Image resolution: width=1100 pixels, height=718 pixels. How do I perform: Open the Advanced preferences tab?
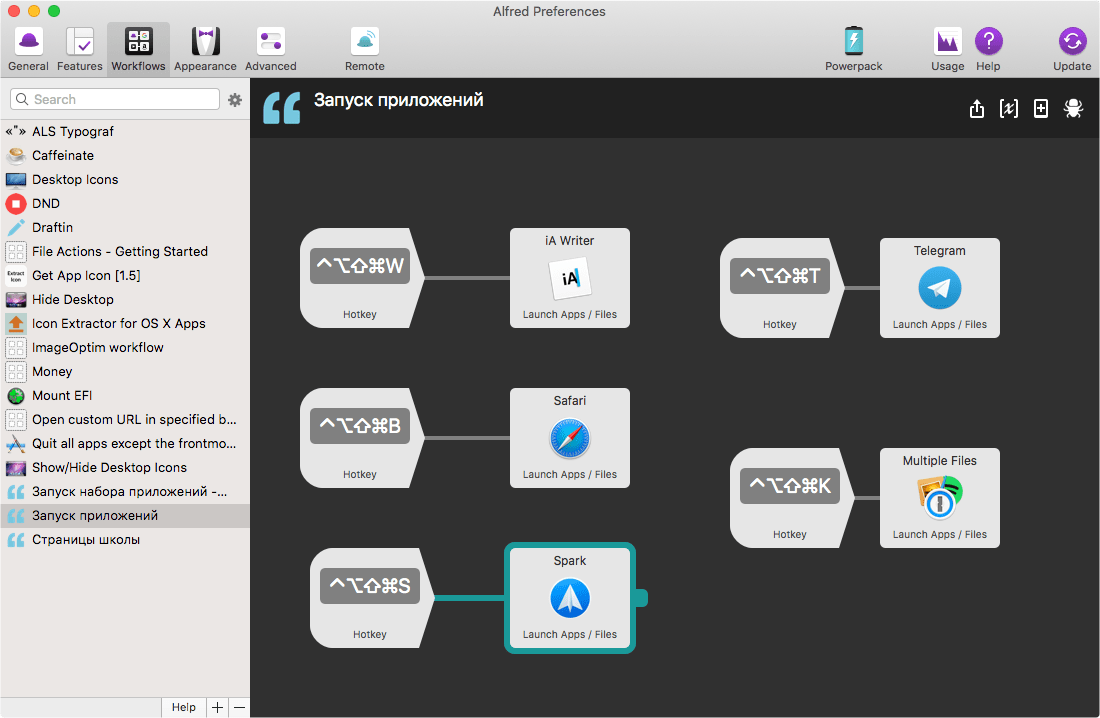pyautogui.click(x=270, y=49)
